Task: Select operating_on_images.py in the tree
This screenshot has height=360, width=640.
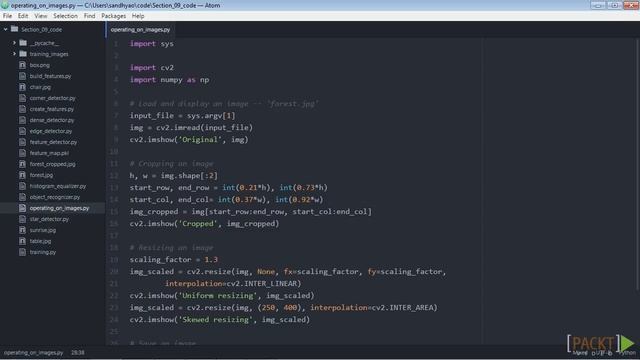Action: (x=59, y=209)
